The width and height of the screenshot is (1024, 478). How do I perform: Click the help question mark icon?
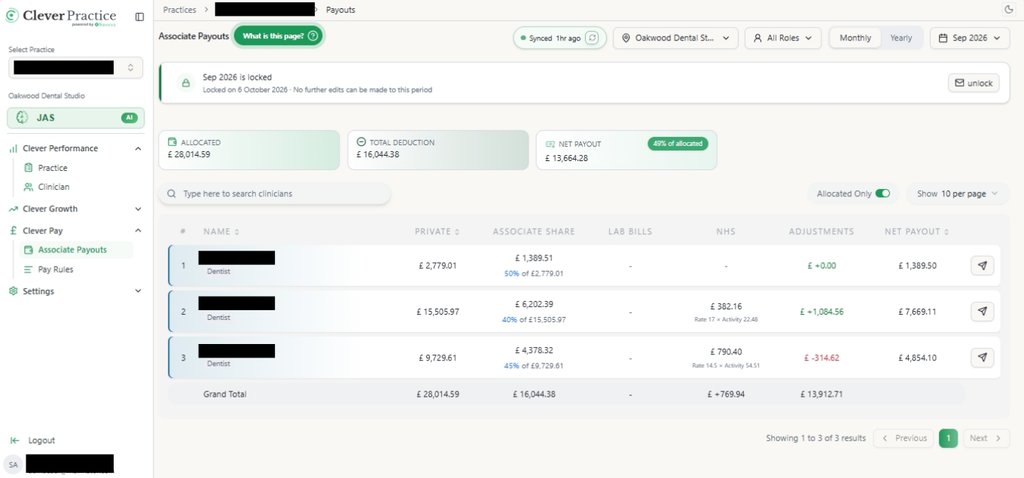[313, 36]
